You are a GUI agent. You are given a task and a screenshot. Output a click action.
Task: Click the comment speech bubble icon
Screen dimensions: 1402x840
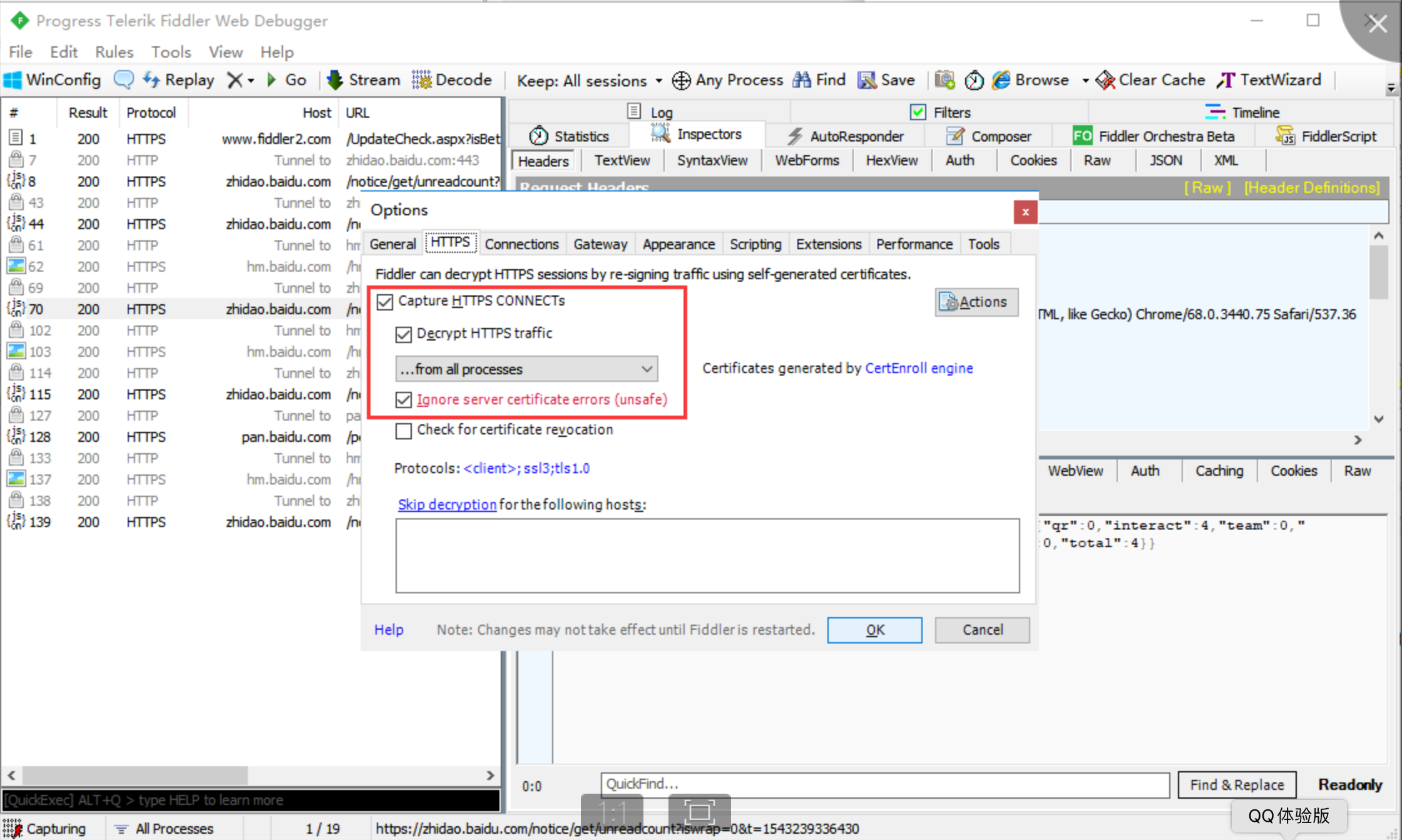point(123,80)
